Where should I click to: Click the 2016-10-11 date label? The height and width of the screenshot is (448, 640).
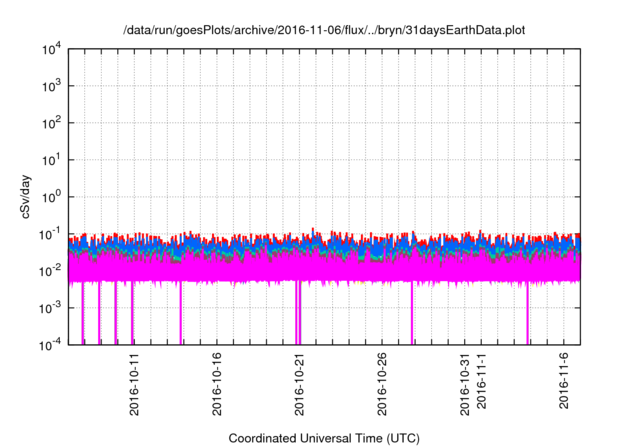point(134,384)
